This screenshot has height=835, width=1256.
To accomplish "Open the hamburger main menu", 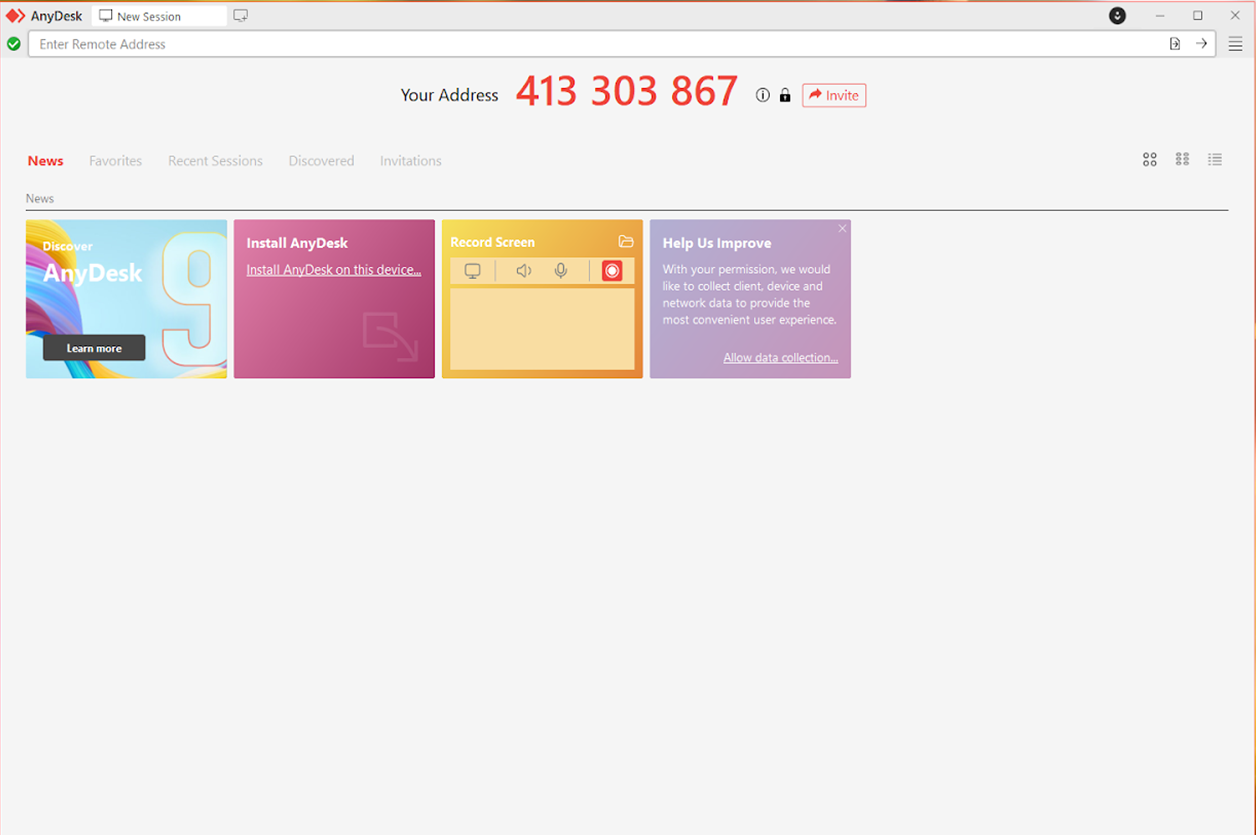I will (x=1236, y=44).
